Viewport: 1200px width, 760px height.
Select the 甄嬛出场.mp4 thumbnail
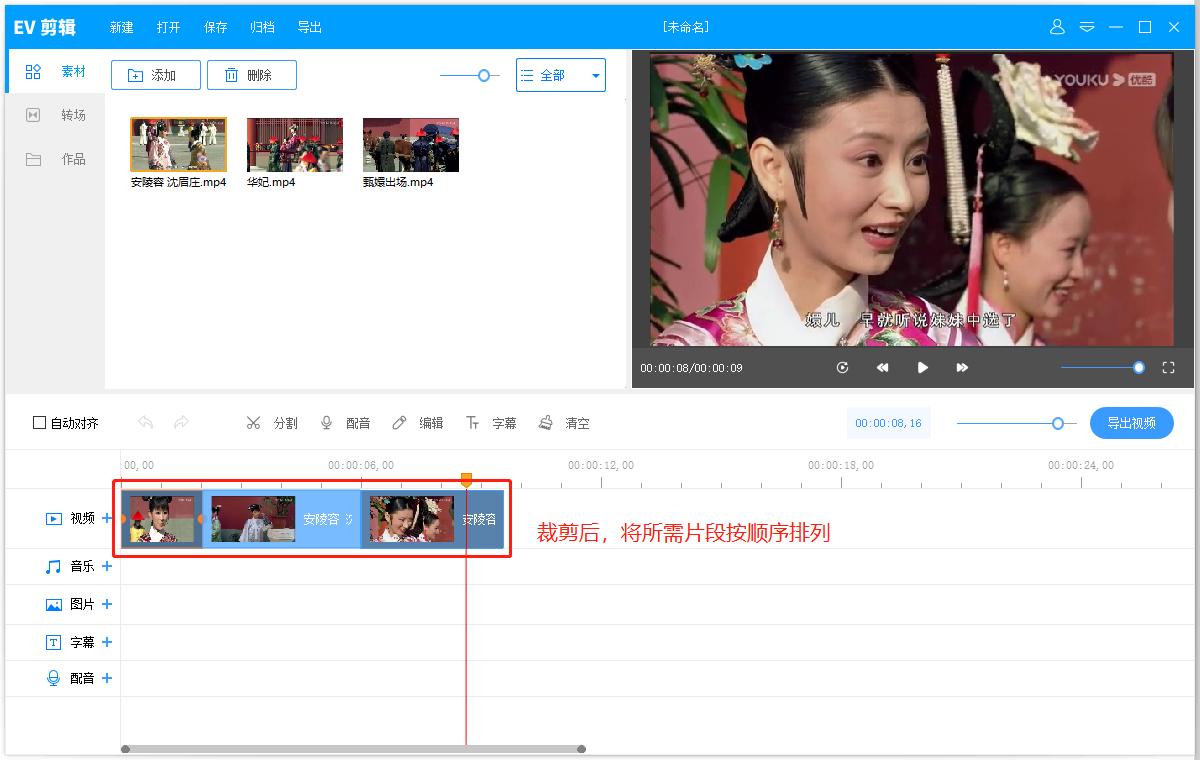[411, 145]
